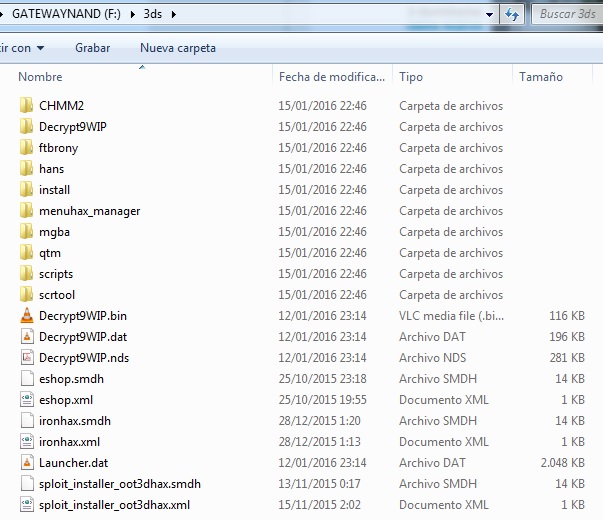Click the scripts folder icon
This screenshot has height=520, width=603.
click(27, 273)
